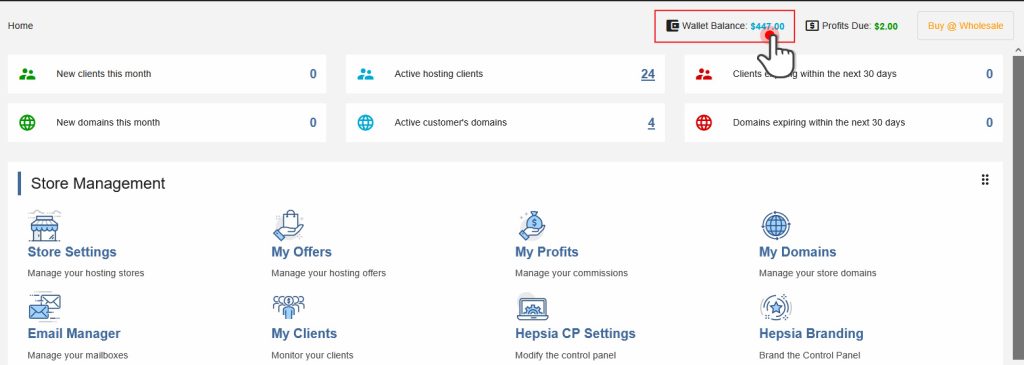The width and height of the screenshot is (1024, 365).
Task: Open Store Settings storefront icon
Action: click(x=44, y=226)
